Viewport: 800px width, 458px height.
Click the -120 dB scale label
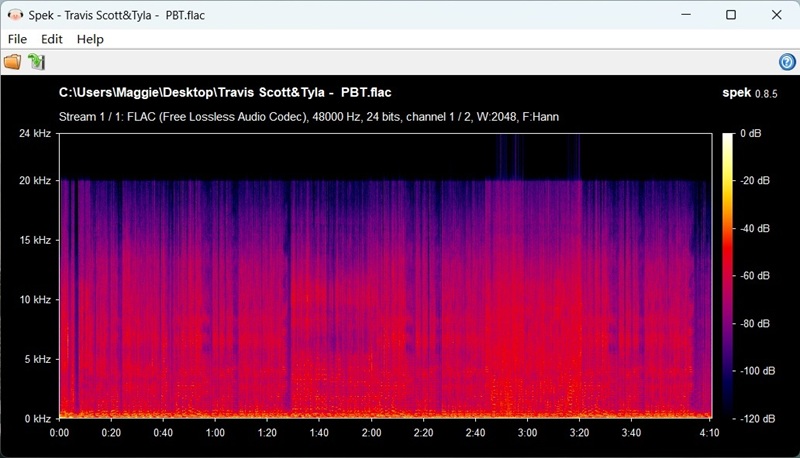pyautogui.click(x=757, y=419)
